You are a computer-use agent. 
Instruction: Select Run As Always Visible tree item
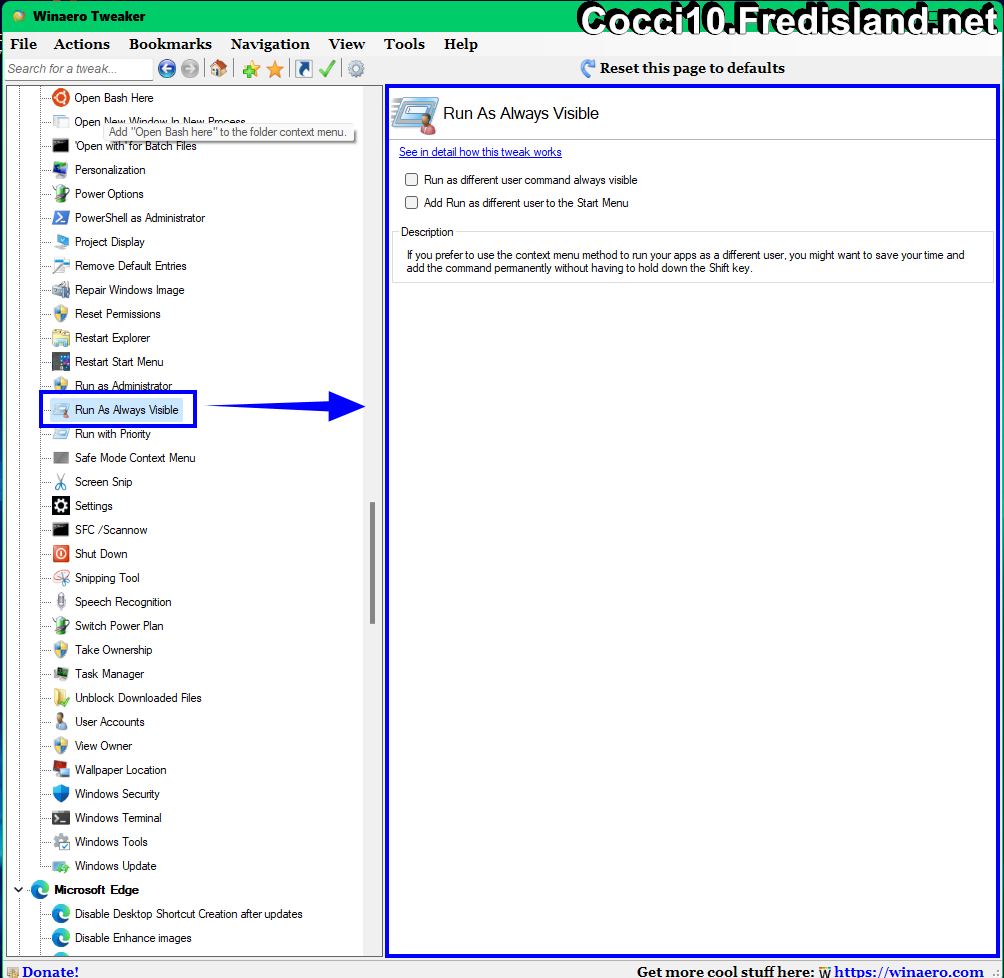point(127,410)
